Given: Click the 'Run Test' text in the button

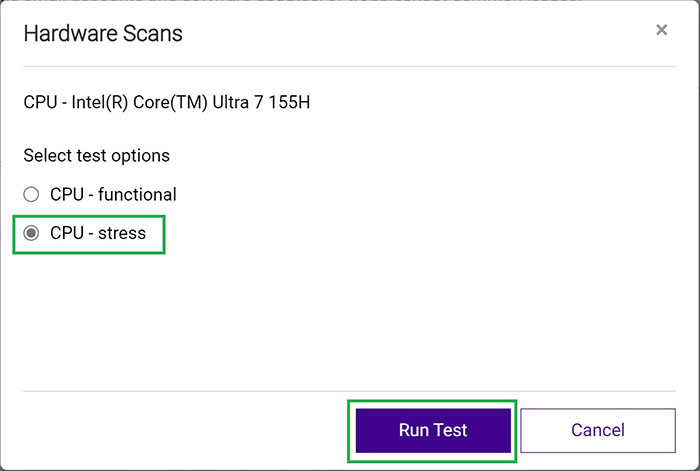Looking at the screenshot, I should (432, 430).
